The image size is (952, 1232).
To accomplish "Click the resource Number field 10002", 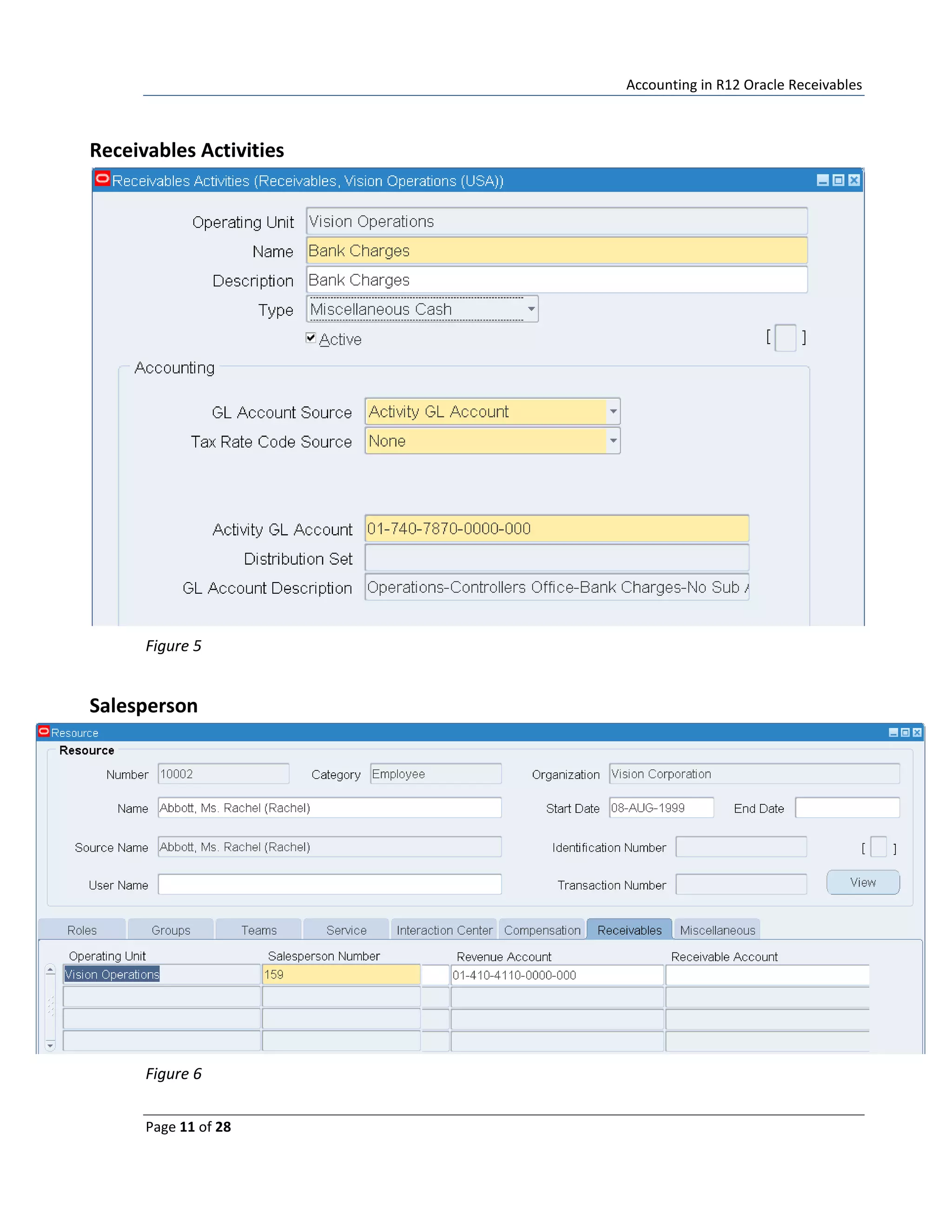I will pos(224,774).
